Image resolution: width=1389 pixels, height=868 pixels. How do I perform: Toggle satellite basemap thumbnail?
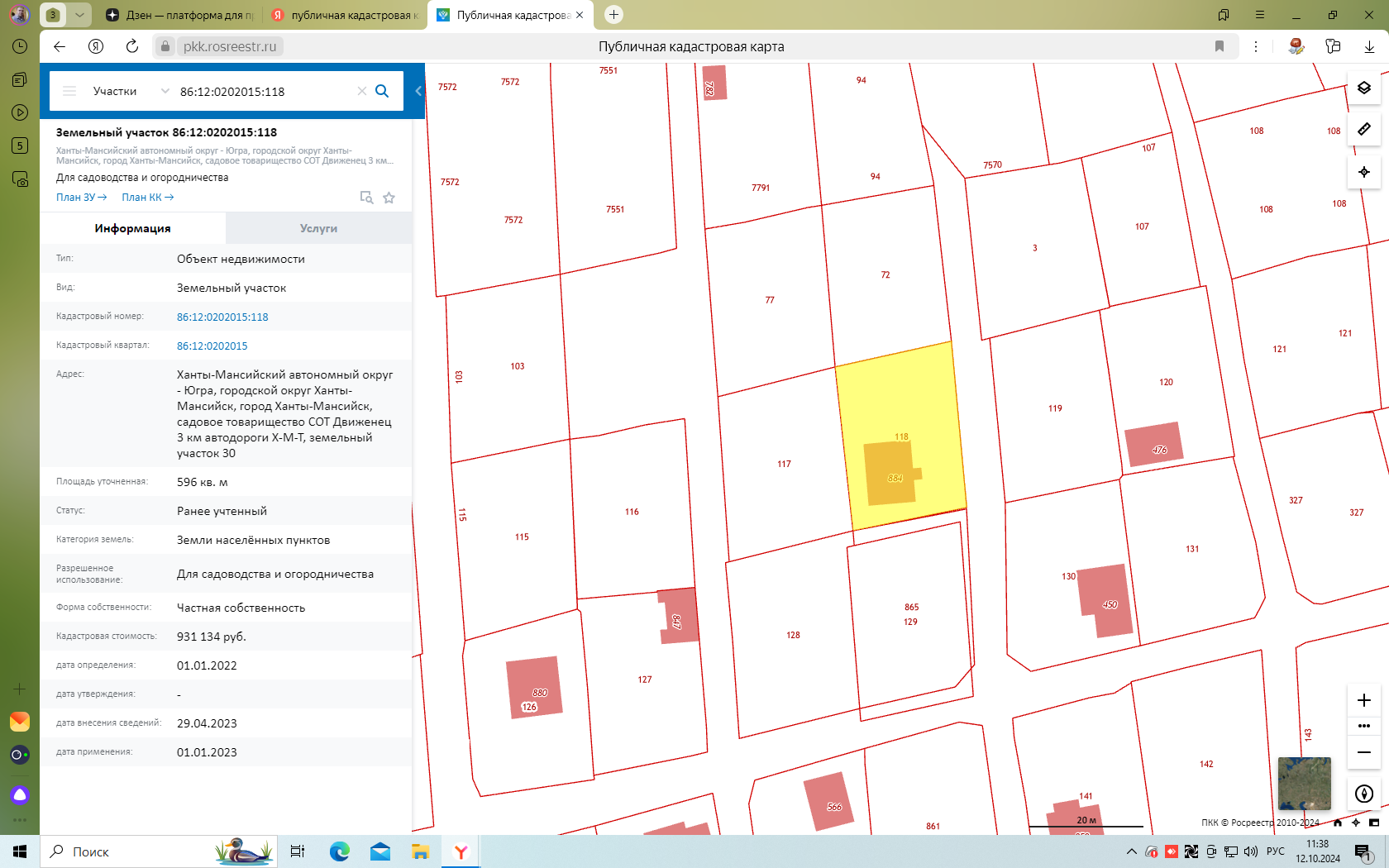(1304, 783)
